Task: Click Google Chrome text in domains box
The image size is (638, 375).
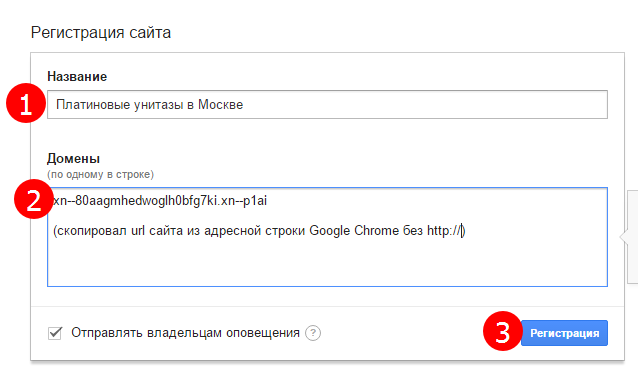Action: coord(354,231)
